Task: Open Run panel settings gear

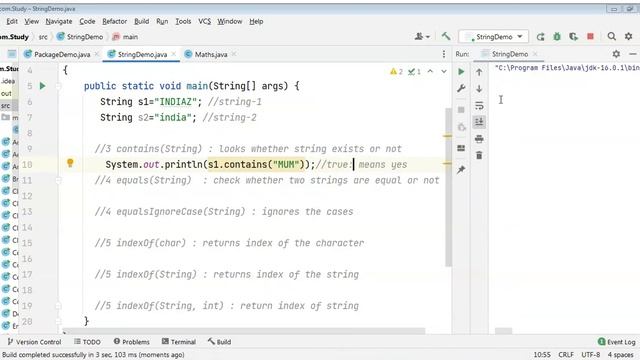Action: point(616,54)
